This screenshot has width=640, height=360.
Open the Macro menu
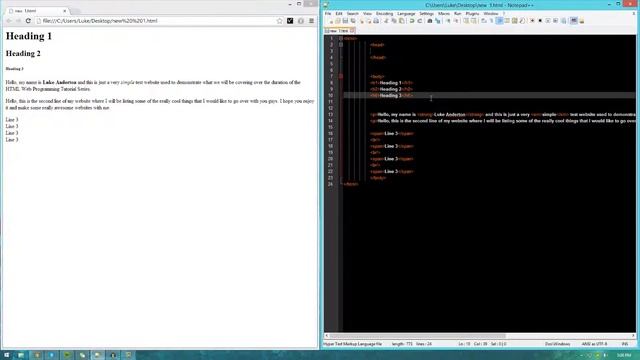pos(444,13)
